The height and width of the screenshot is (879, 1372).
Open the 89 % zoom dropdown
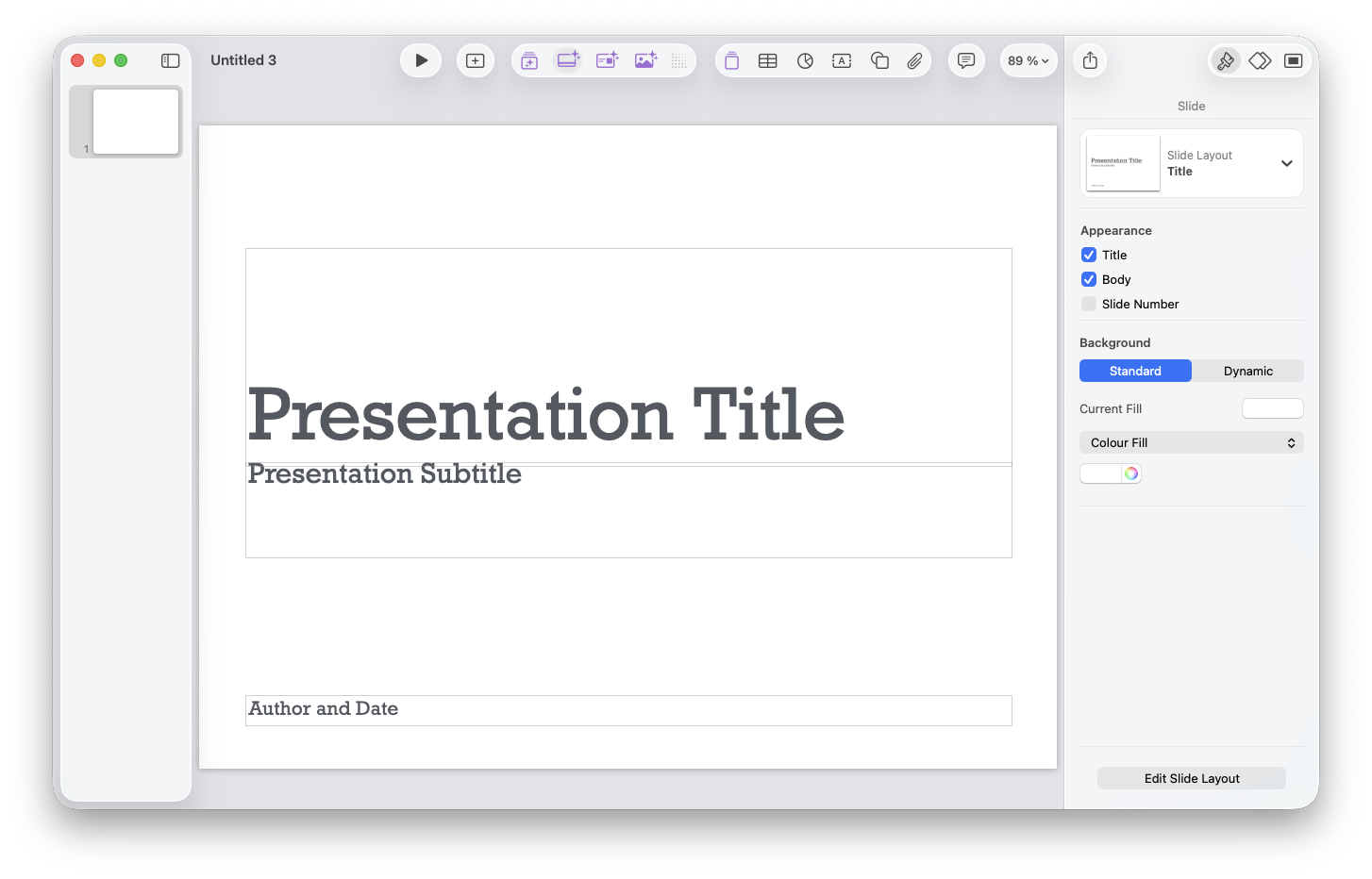point(1029,60)
